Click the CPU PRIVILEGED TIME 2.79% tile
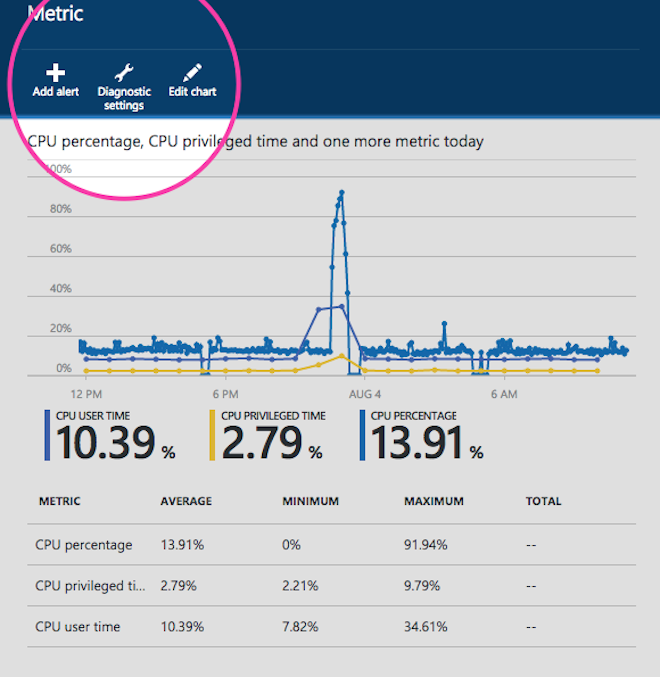The image size is (660, 677). 267,436
